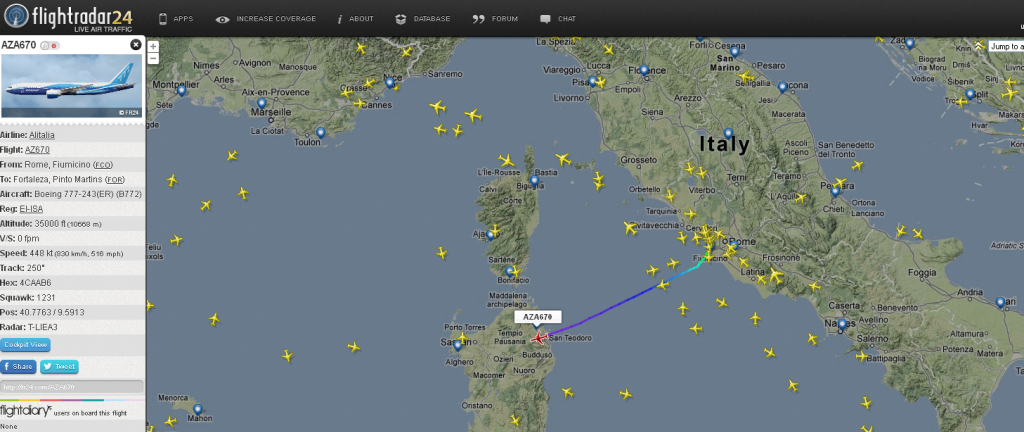Select airport pin near Bonifacio
The height and width of the screenshot is (432, 1024).
pyautogui.click(x=509, y=271)
